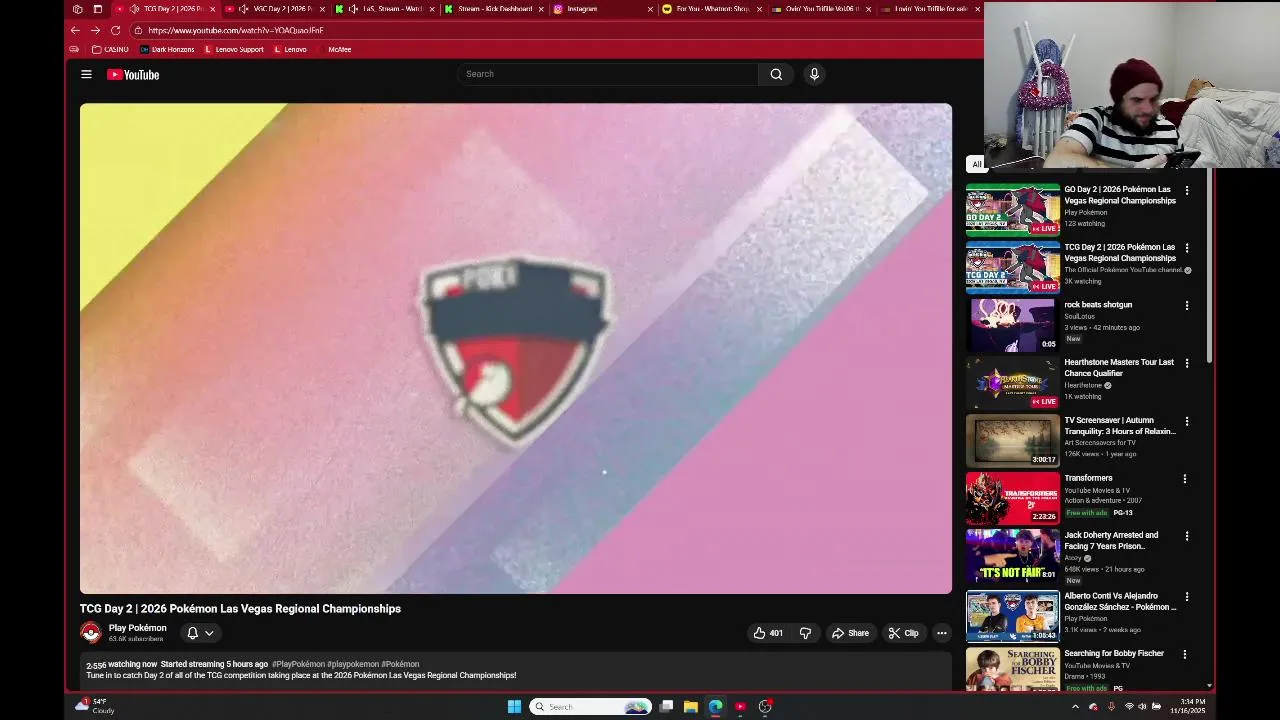Click in the YouTube search field
Viewport: 1280px width, 720px height.
[608, 74]
